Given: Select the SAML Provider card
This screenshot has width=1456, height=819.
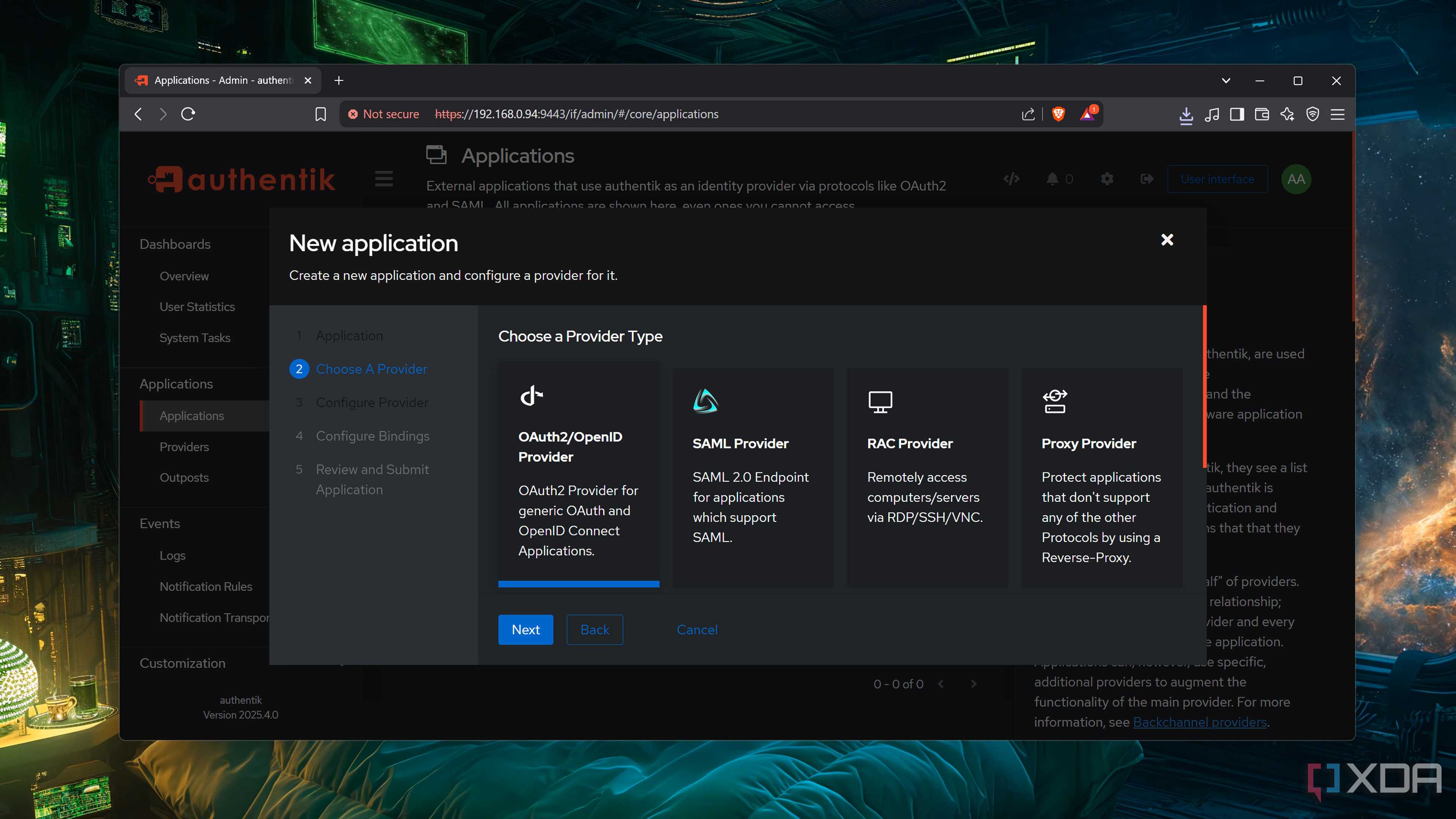Looking at the screenshot, I should tap(752, 478).
